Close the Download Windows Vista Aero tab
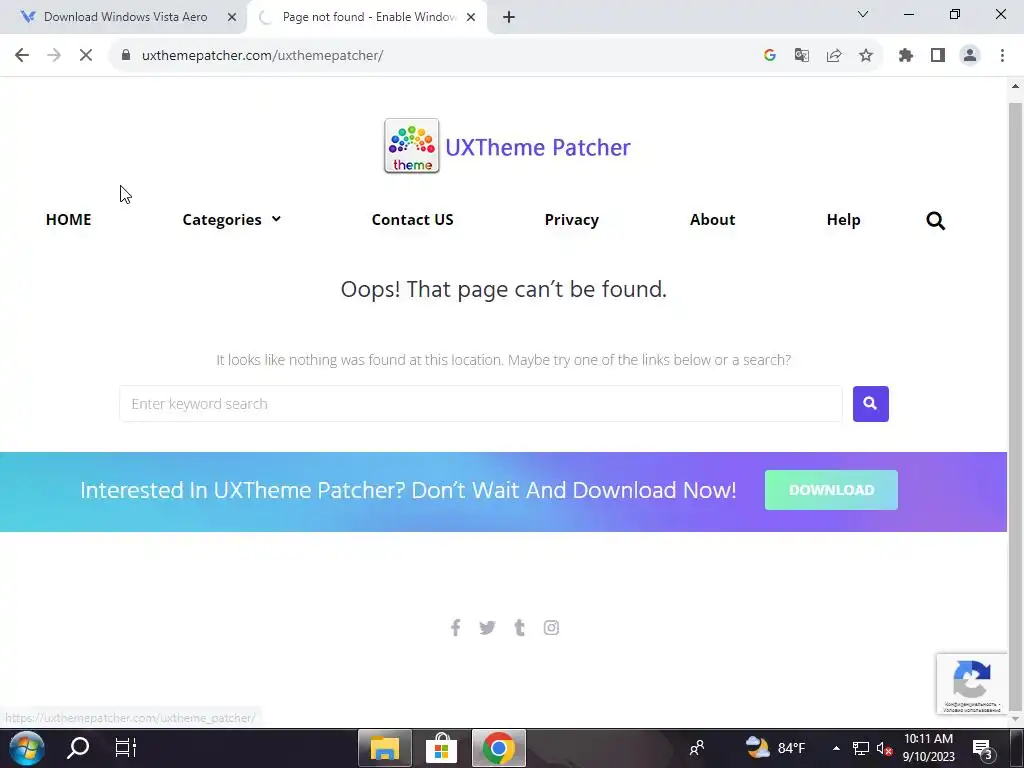This screenshot has height=768, width=1024. 232,17
